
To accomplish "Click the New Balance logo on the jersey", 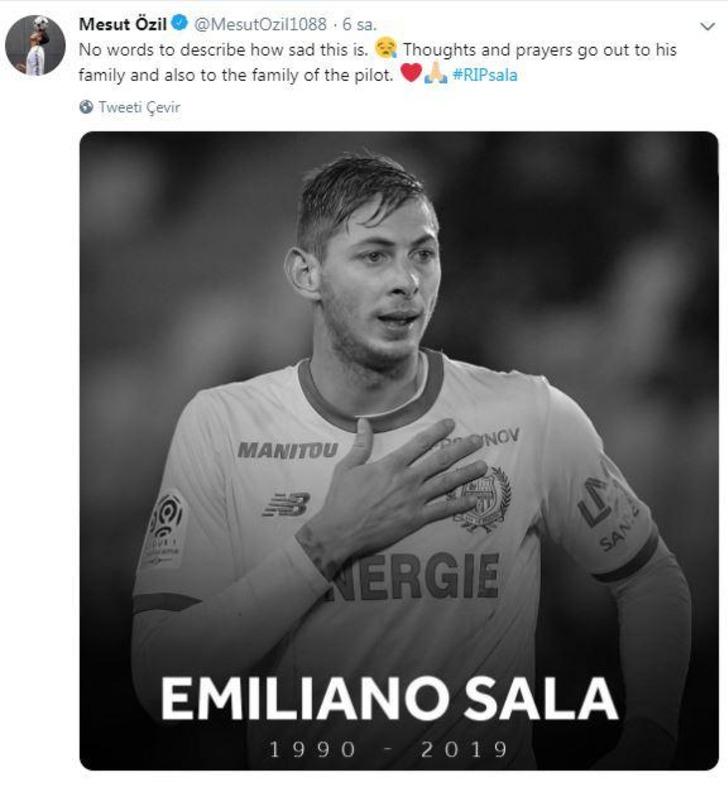I will 285,505.
